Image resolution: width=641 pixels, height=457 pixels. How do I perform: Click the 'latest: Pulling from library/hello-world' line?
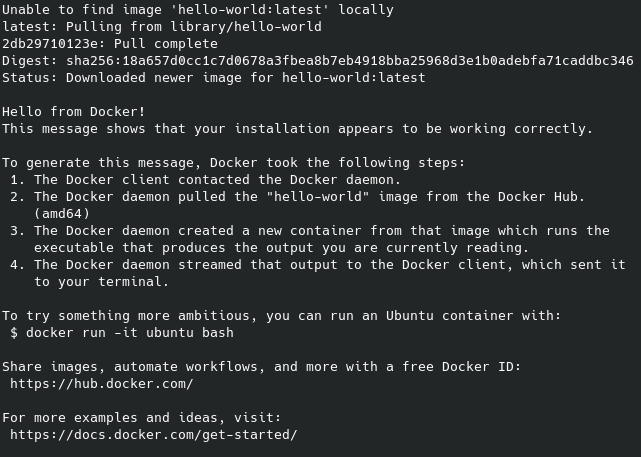click(161, 26)
